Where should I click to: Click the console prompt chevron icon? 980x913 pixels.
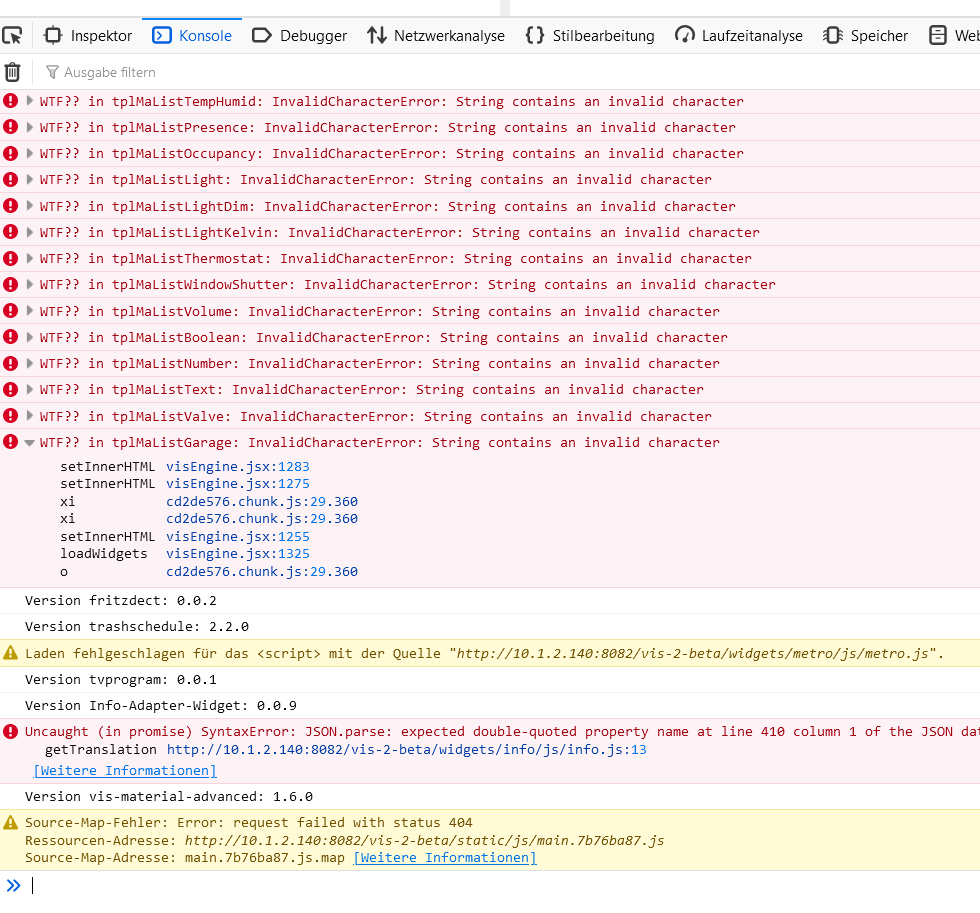(13, 885)
